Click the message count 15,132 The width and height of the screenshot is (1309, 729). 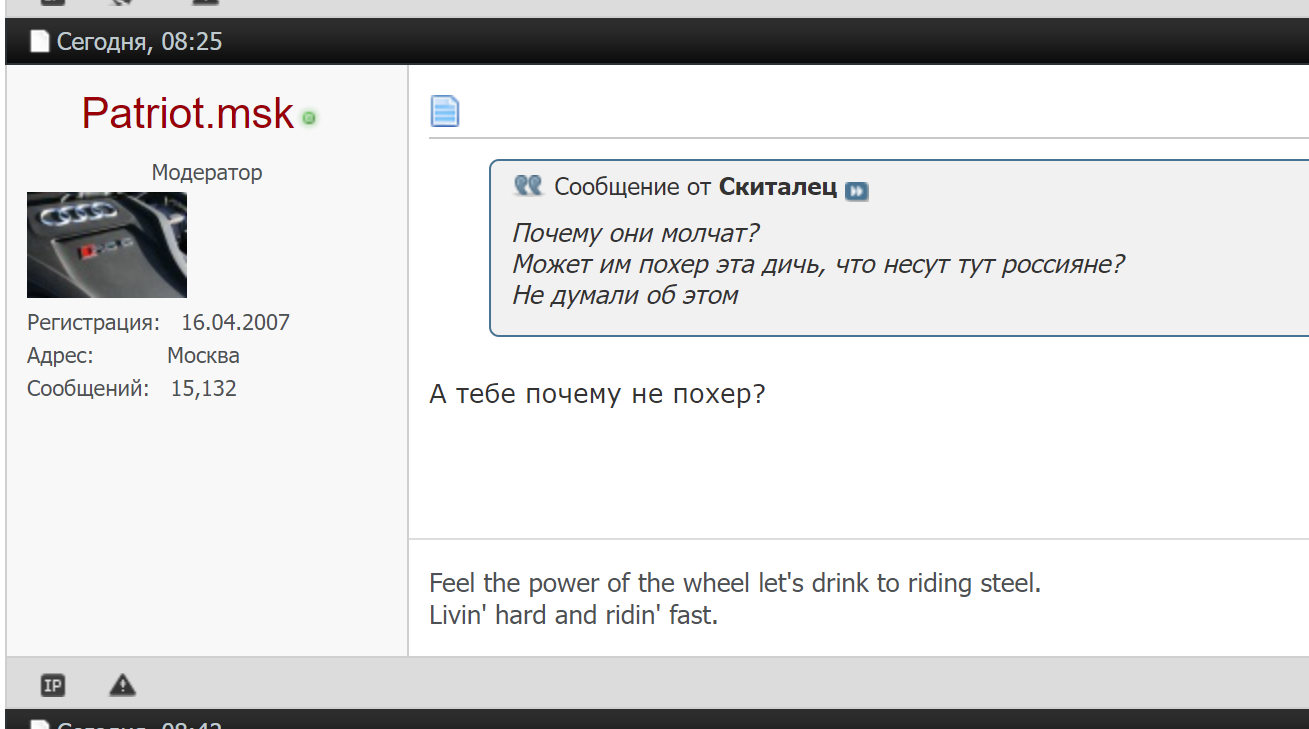pos(204,388)
